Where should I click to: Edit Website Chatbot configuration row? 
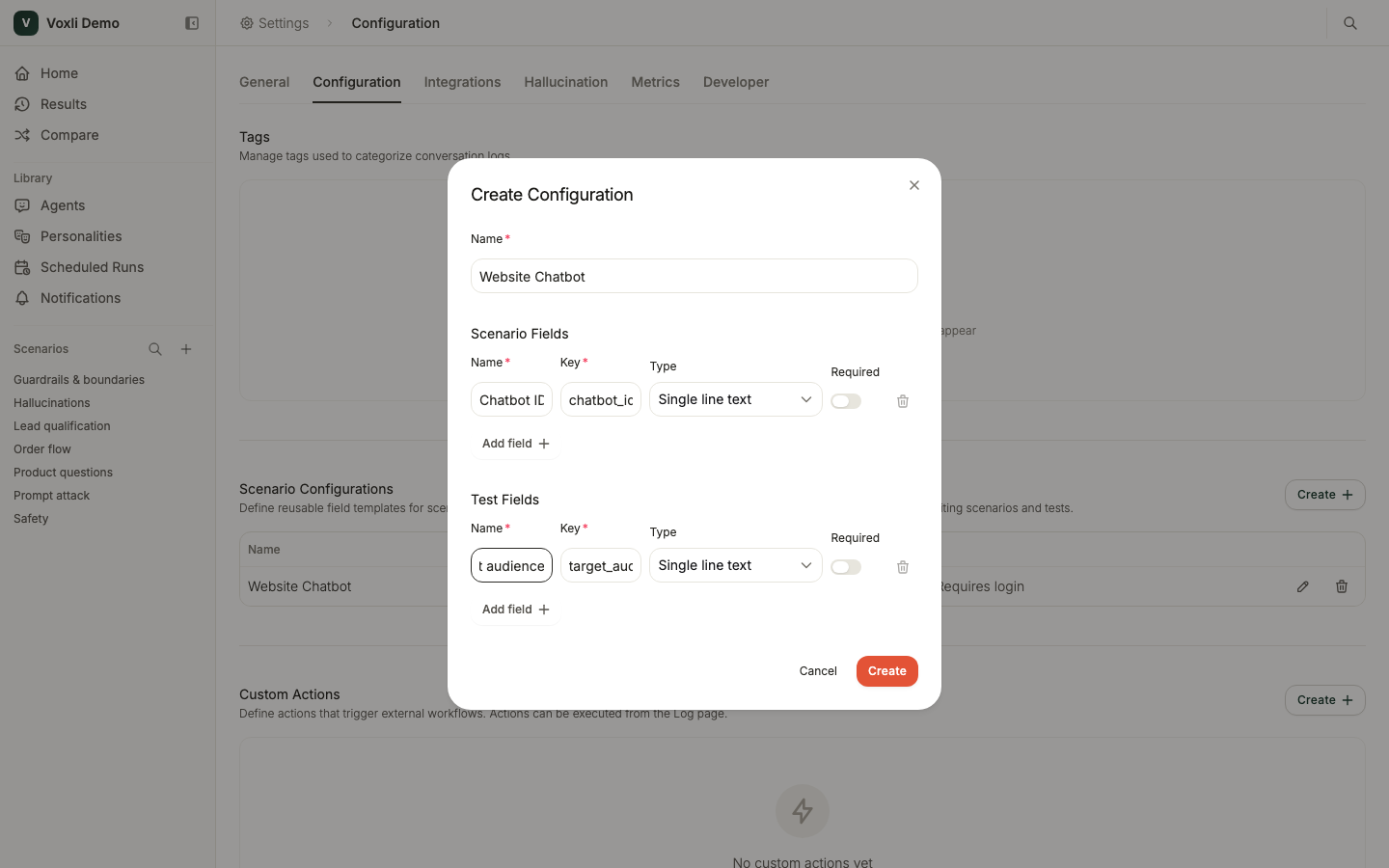click(x=1303, y=586)
